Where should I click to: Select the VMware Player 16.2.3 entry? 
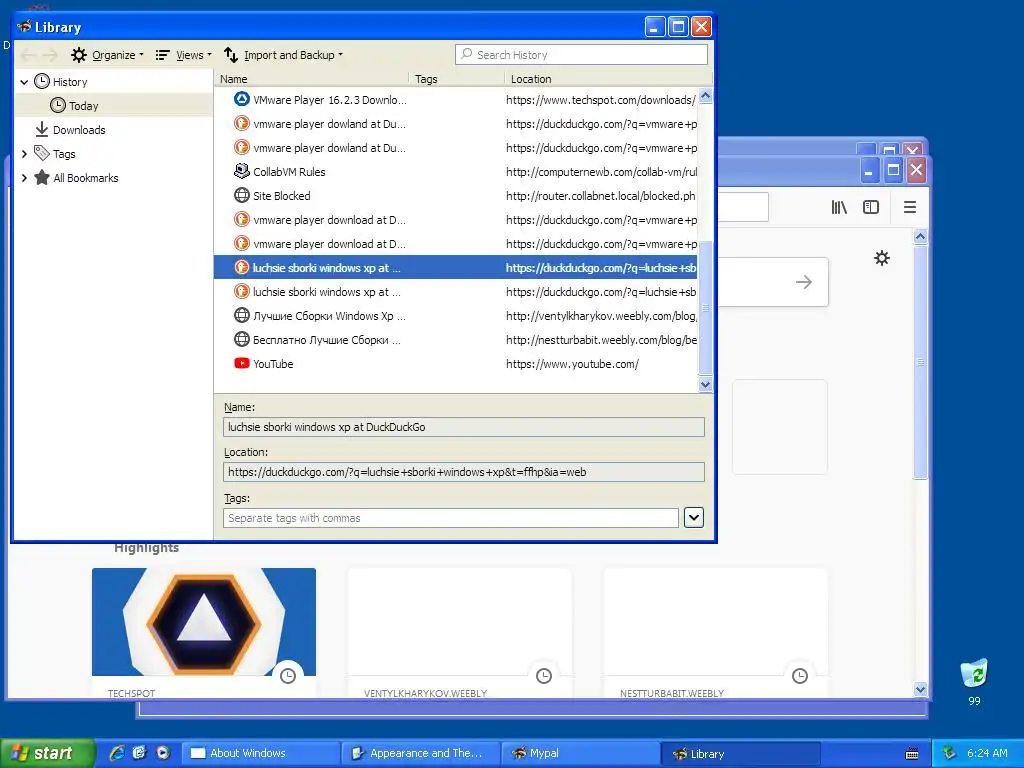456,100
